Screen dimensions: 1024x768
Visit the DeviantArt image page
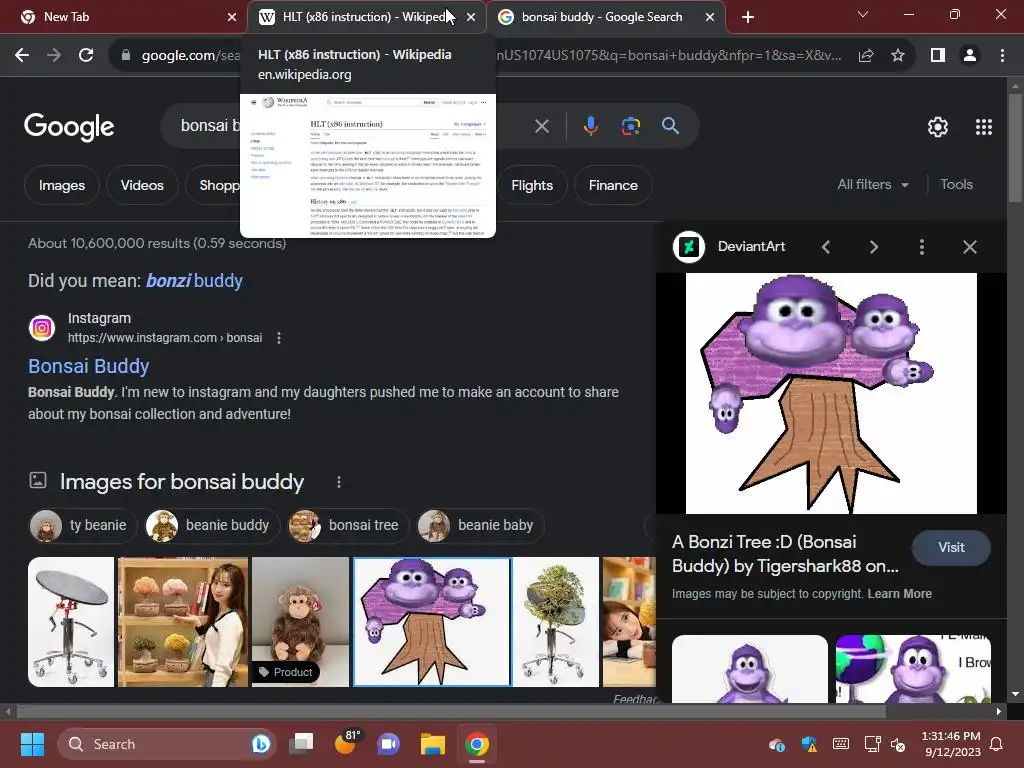point(951,547)
